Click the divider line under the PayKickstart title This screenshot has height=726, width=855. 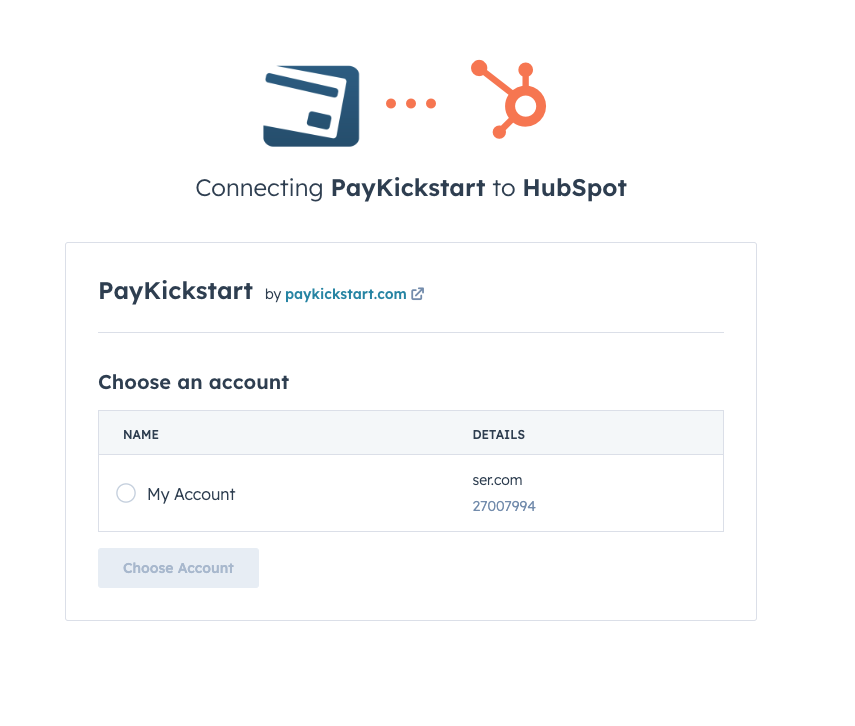coord(410,332)
